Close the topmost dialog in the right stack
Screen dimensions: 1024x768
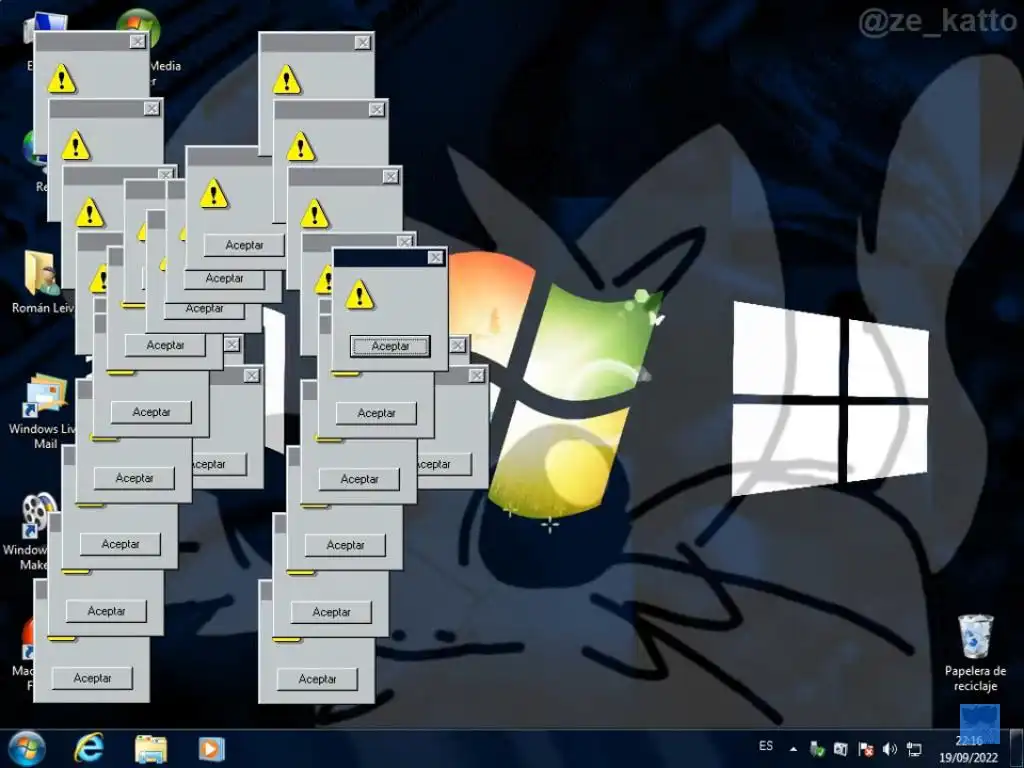[x=362, y=42]
